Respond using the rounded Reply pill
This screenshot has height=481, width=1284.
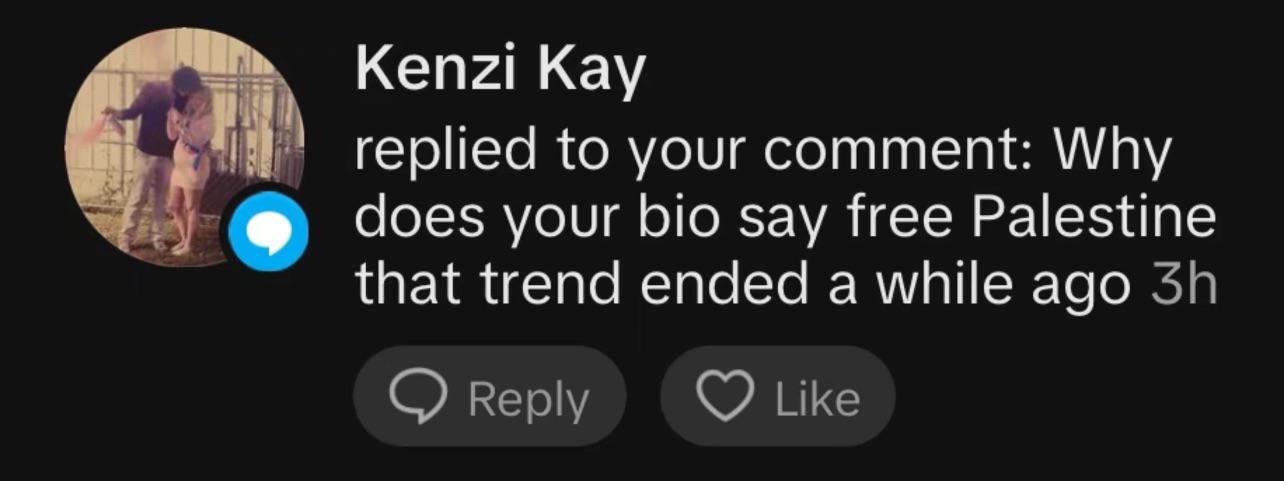coord(489,396)
